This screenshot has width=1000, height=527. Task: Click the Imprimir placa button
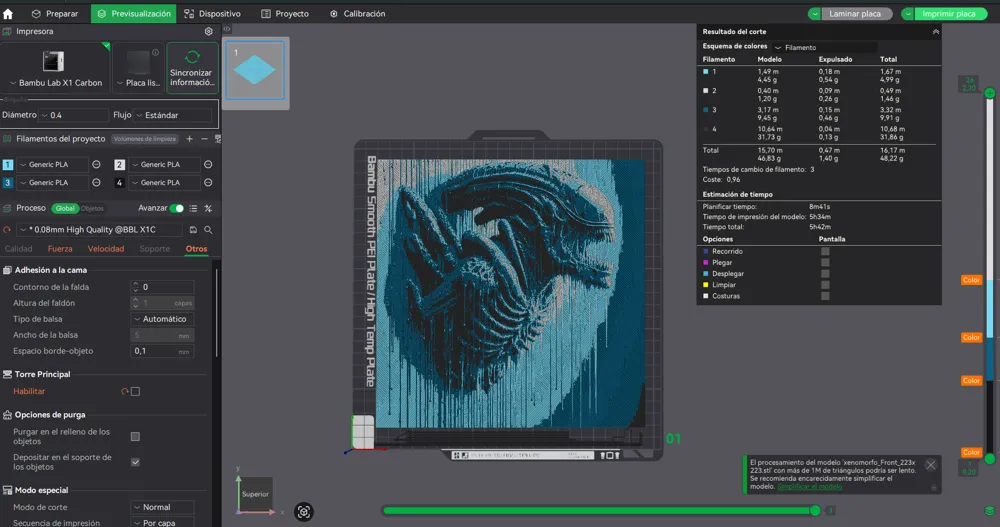pyautogui.click(x=949, y=13)
